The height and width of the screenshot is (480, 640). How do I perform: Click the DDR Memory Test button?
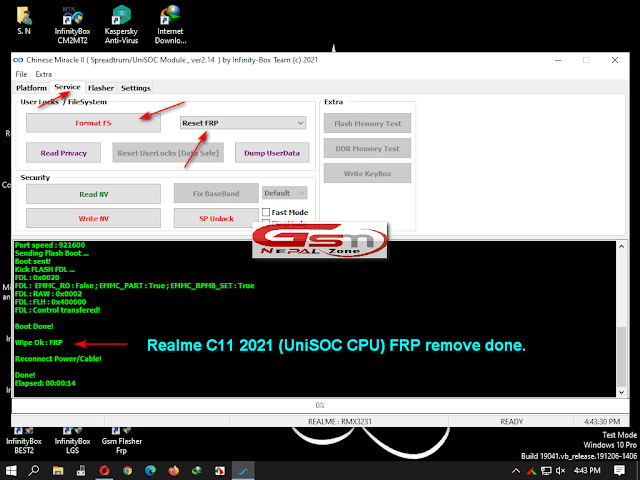[x=367, y=149]
